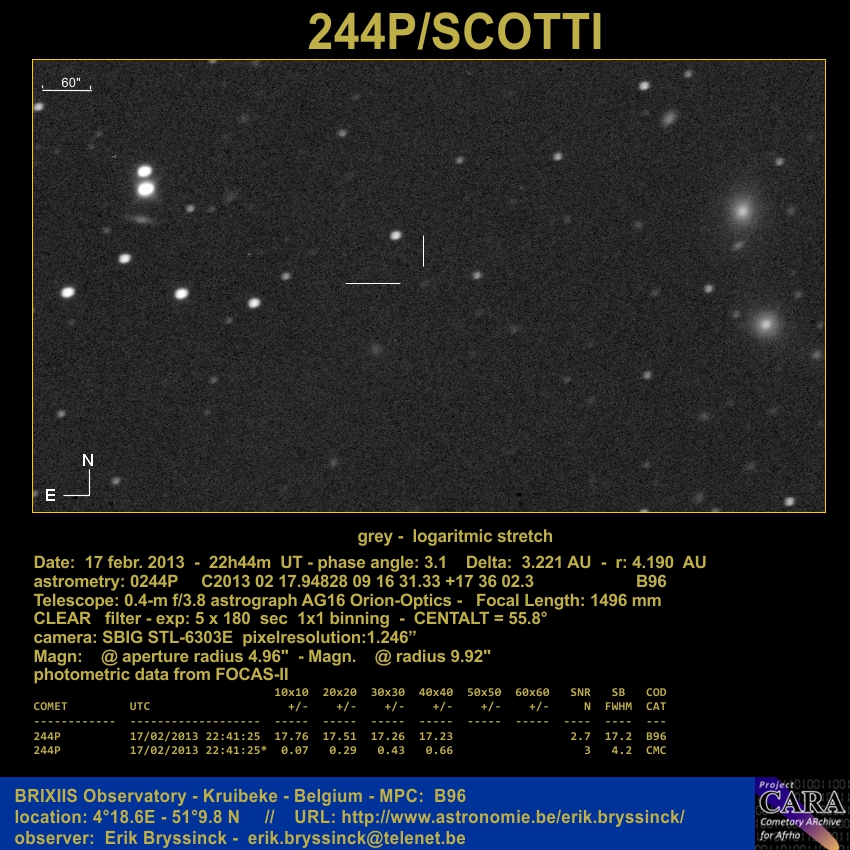Click the "CENTALT = 55.8°" value
Screen dimensions: 850x850
480,619
